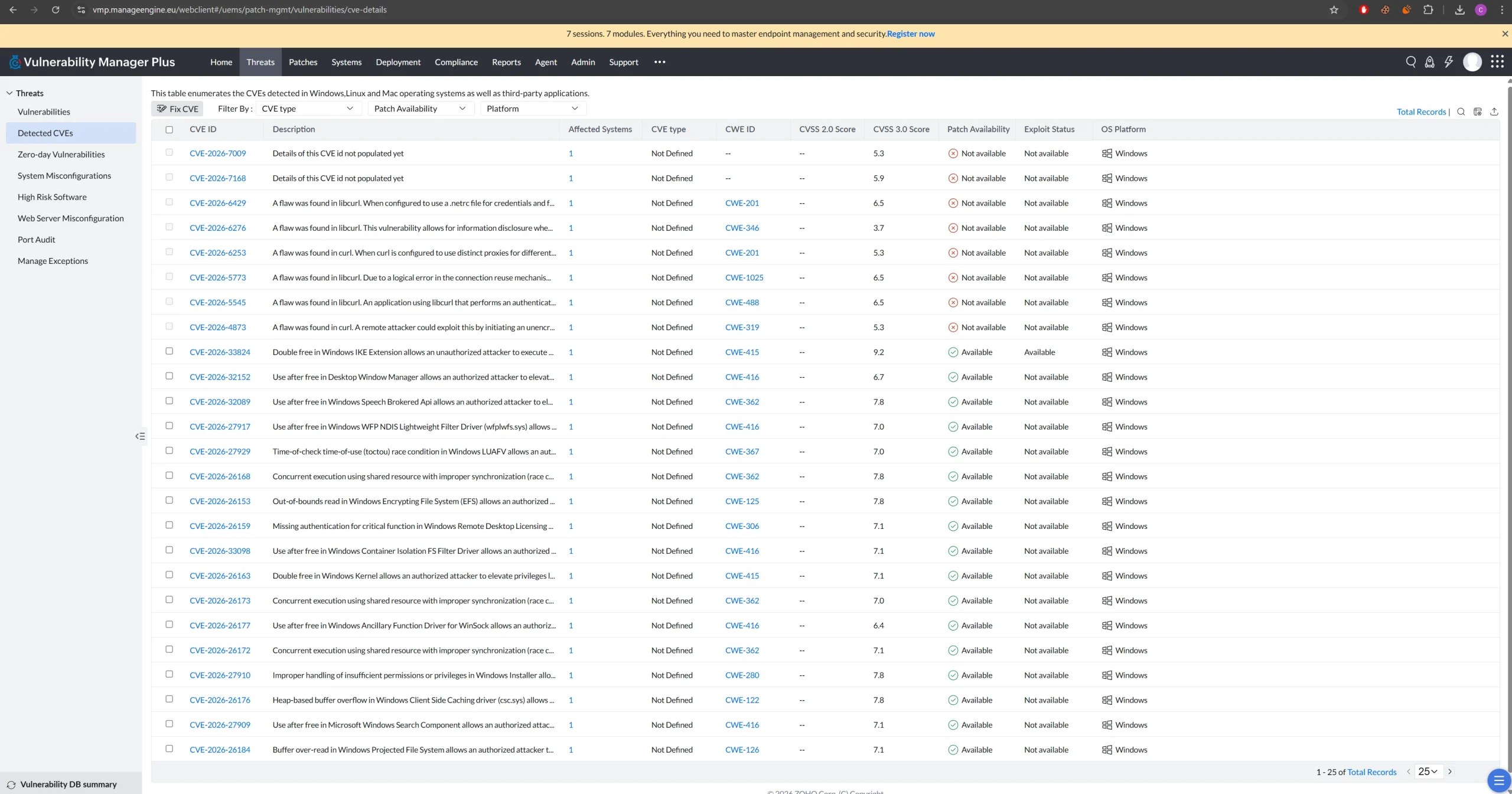Open Manage Exceptions in the sidebar

click(53, 261)
